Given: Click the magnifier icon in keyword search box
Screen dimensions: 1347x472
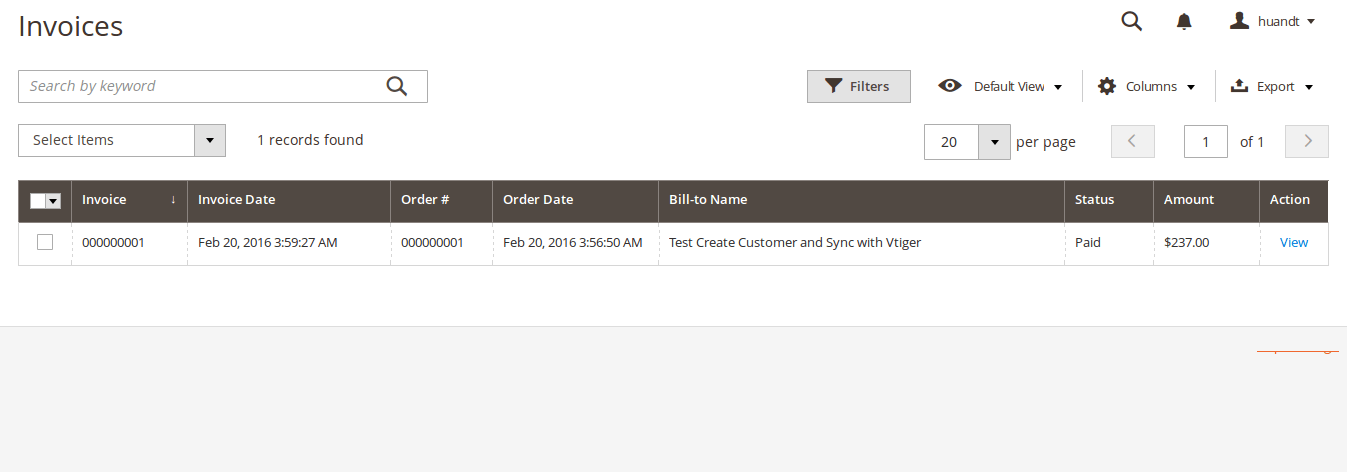Looking at the screenshot, I should pyautogui.click(x=397, y=86).
